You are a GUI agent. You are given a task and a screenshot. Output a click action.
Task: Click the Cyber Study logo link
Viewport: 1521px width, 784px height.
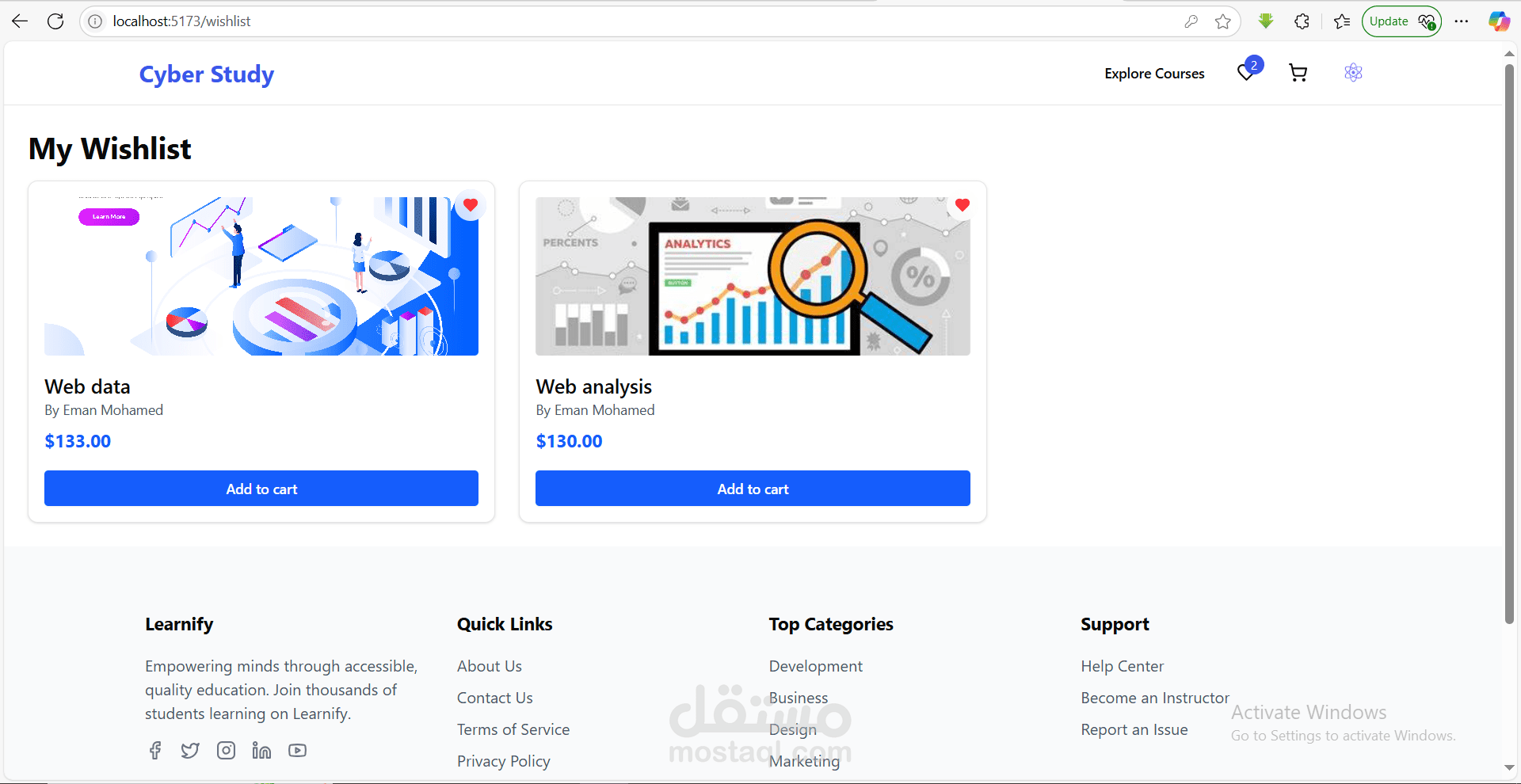click(x=207, y=74)
